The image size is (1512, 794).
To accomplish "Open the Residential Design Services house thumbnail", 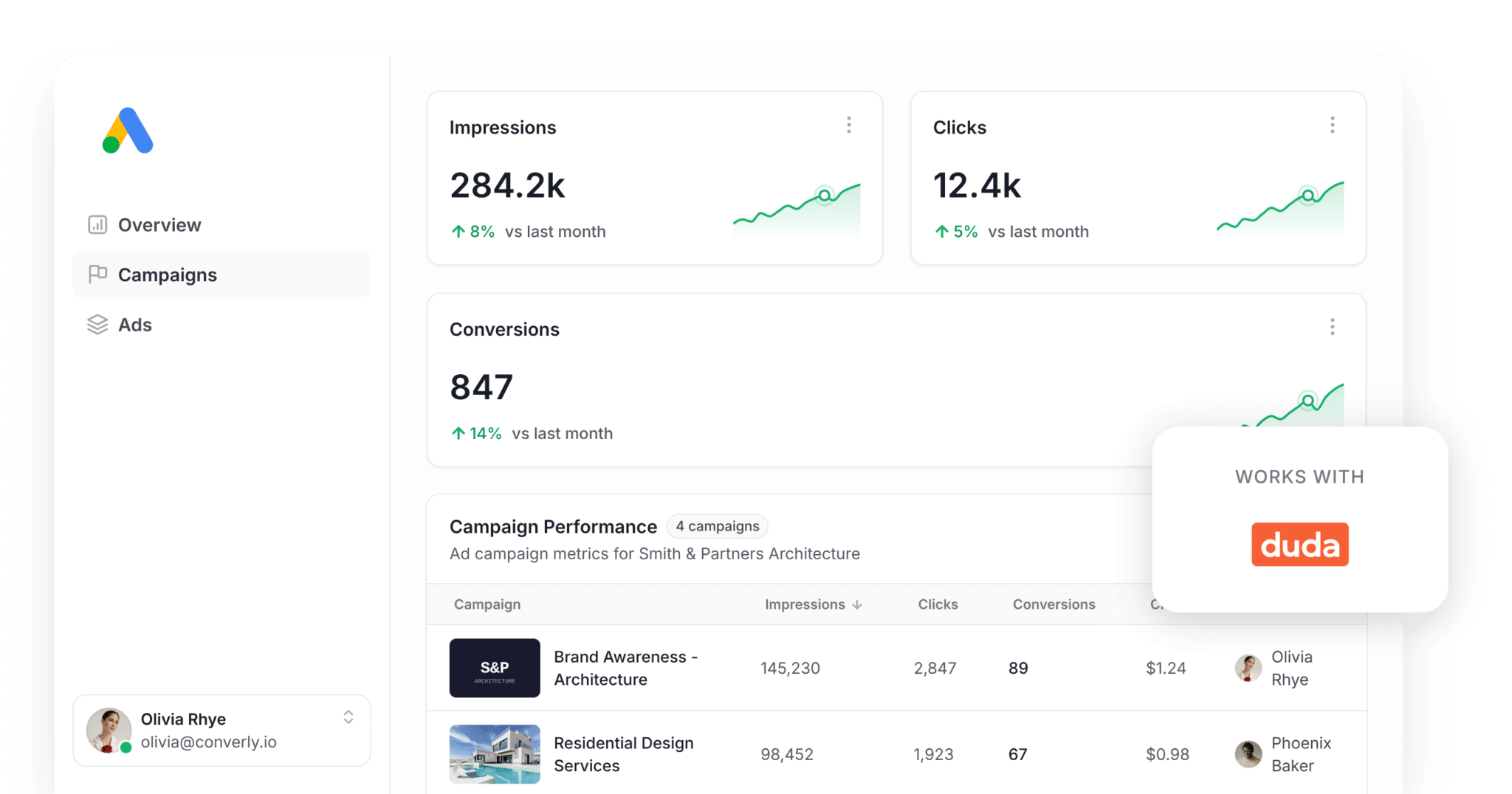I will (x=495, y=754).
